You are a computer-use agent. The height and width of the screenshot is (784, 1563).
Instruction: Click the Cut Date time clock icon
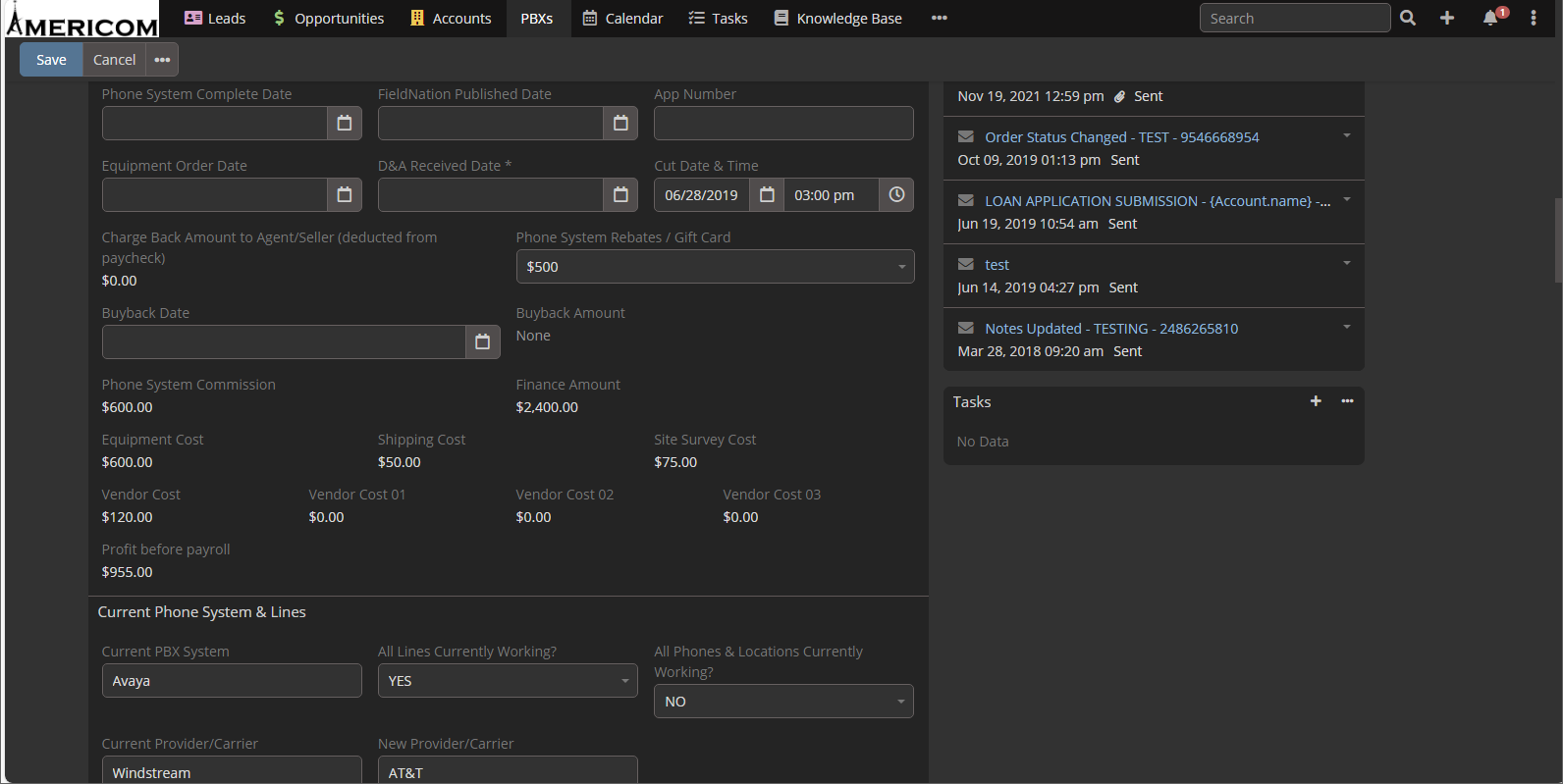click(x=896, y=195)
